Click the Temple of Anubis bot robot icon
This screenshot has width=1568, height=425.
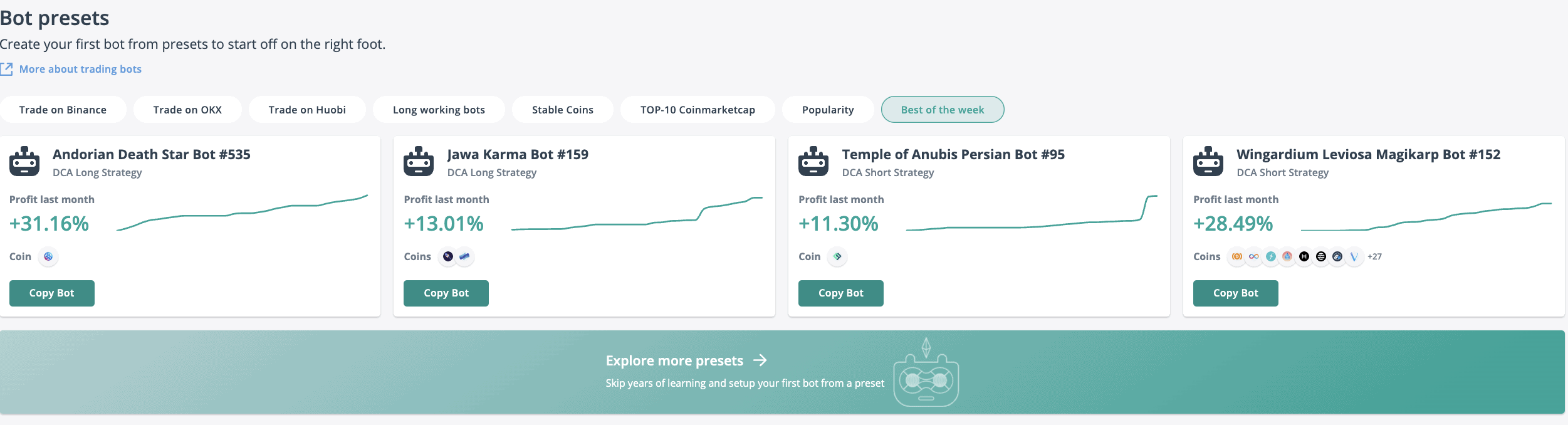813,162
